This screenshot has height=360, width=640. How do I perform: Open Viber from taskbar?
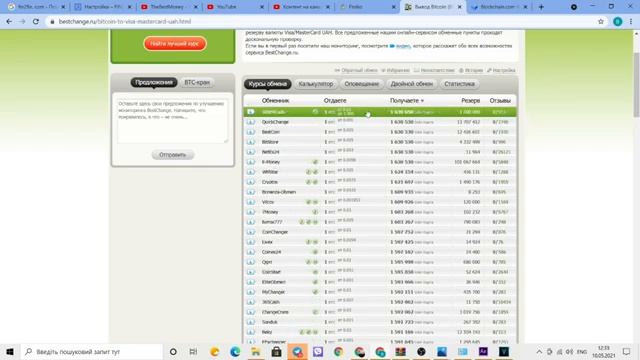point(318,351)
